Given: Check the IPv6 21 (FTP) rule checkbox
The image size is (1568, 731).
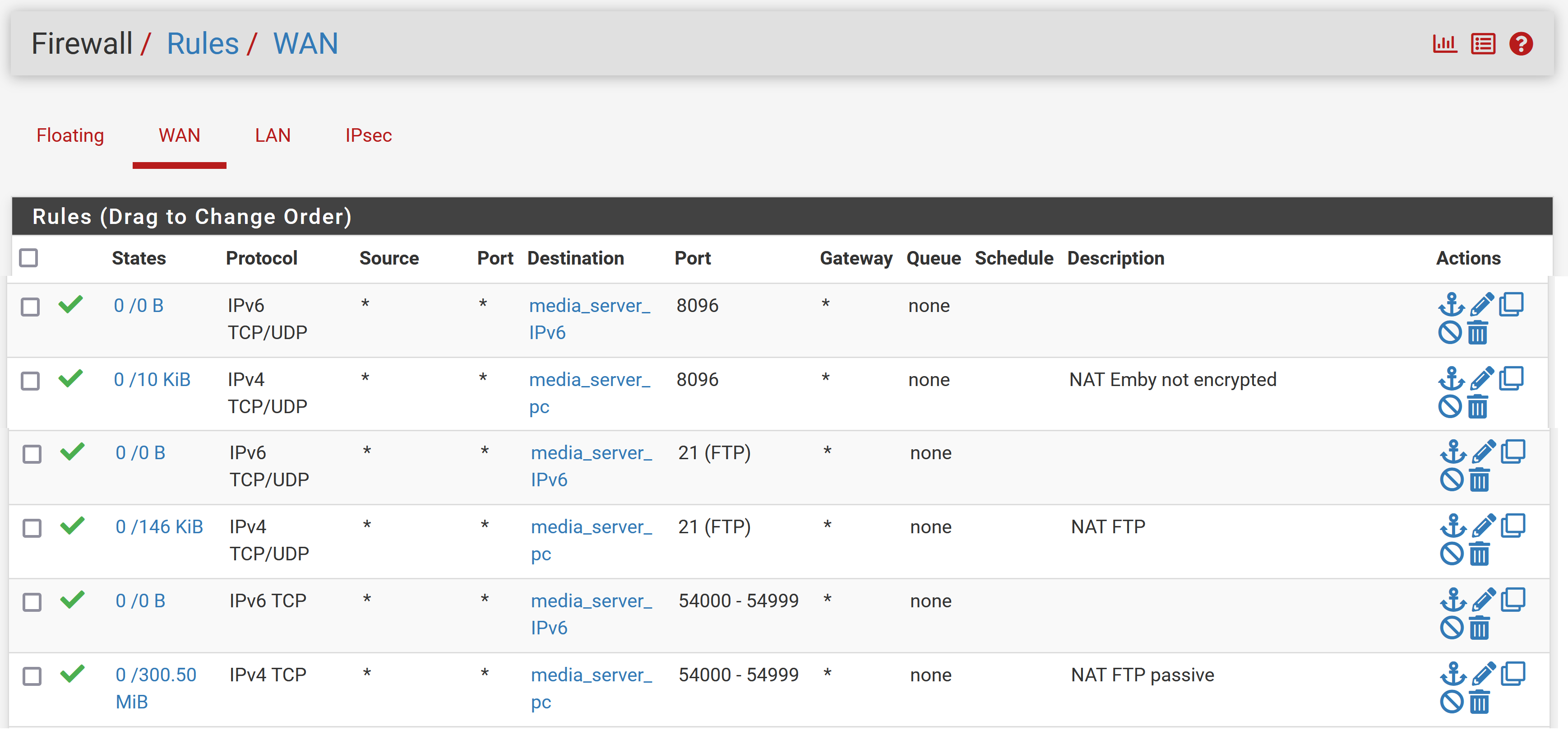Looking at the screenshot, I should tap(32, 454).
